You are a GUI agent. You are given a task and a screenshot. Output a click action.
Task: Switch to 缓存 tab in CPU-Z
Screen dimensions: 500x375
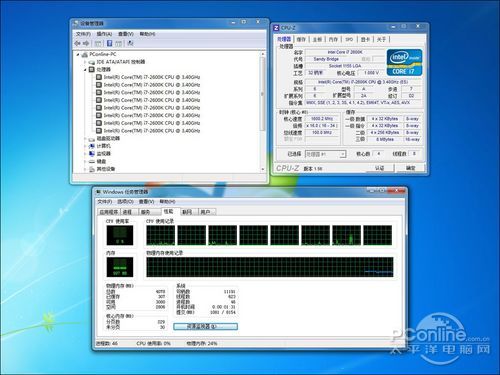(x=301, y=39)
